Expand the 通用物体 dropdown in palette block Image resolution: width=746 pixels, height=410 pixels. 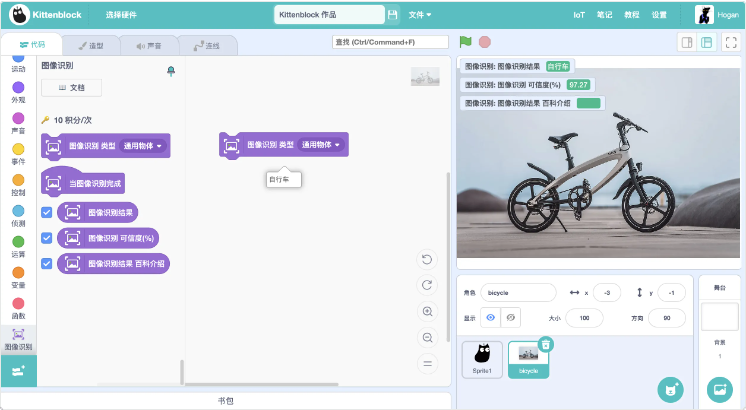point(143,146)
